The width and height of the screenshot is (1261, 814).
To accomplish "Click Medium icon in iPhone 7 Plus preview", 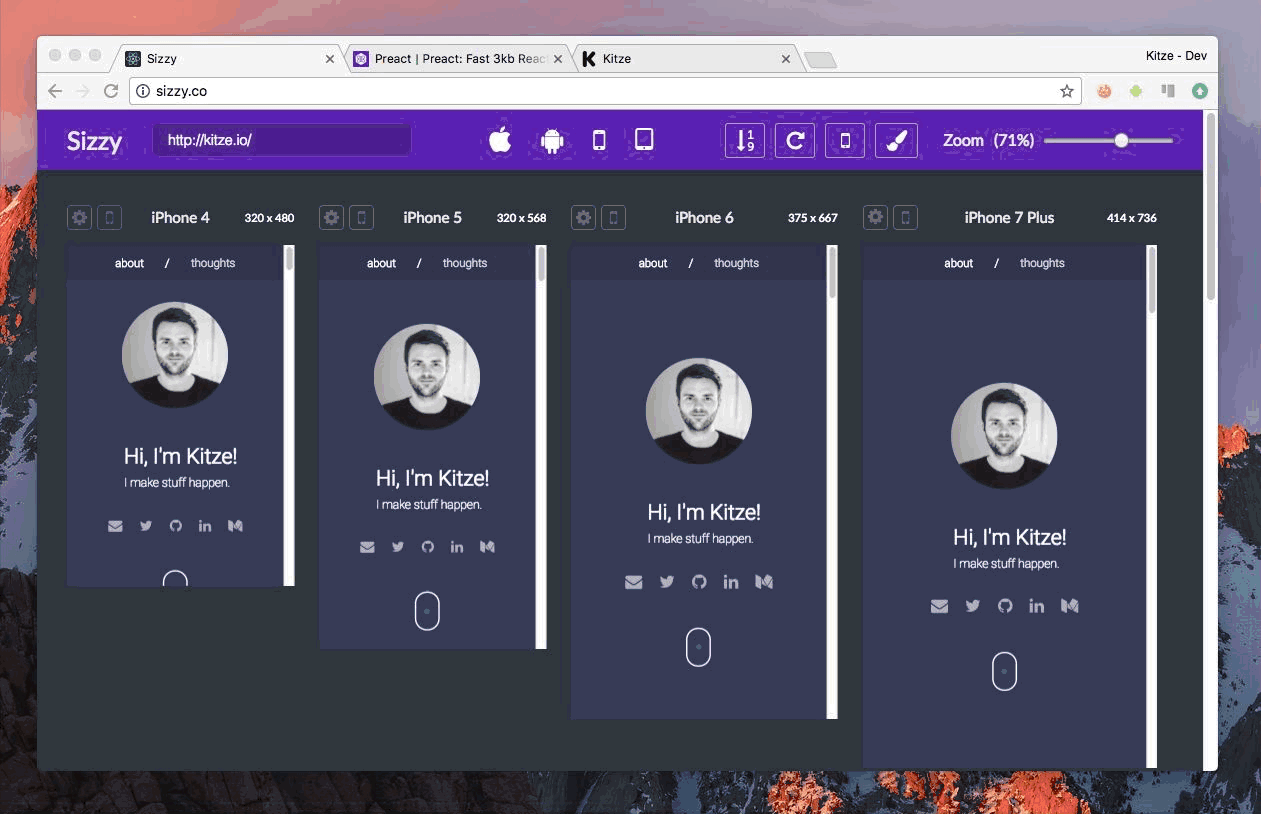I will click(1070, 606).
